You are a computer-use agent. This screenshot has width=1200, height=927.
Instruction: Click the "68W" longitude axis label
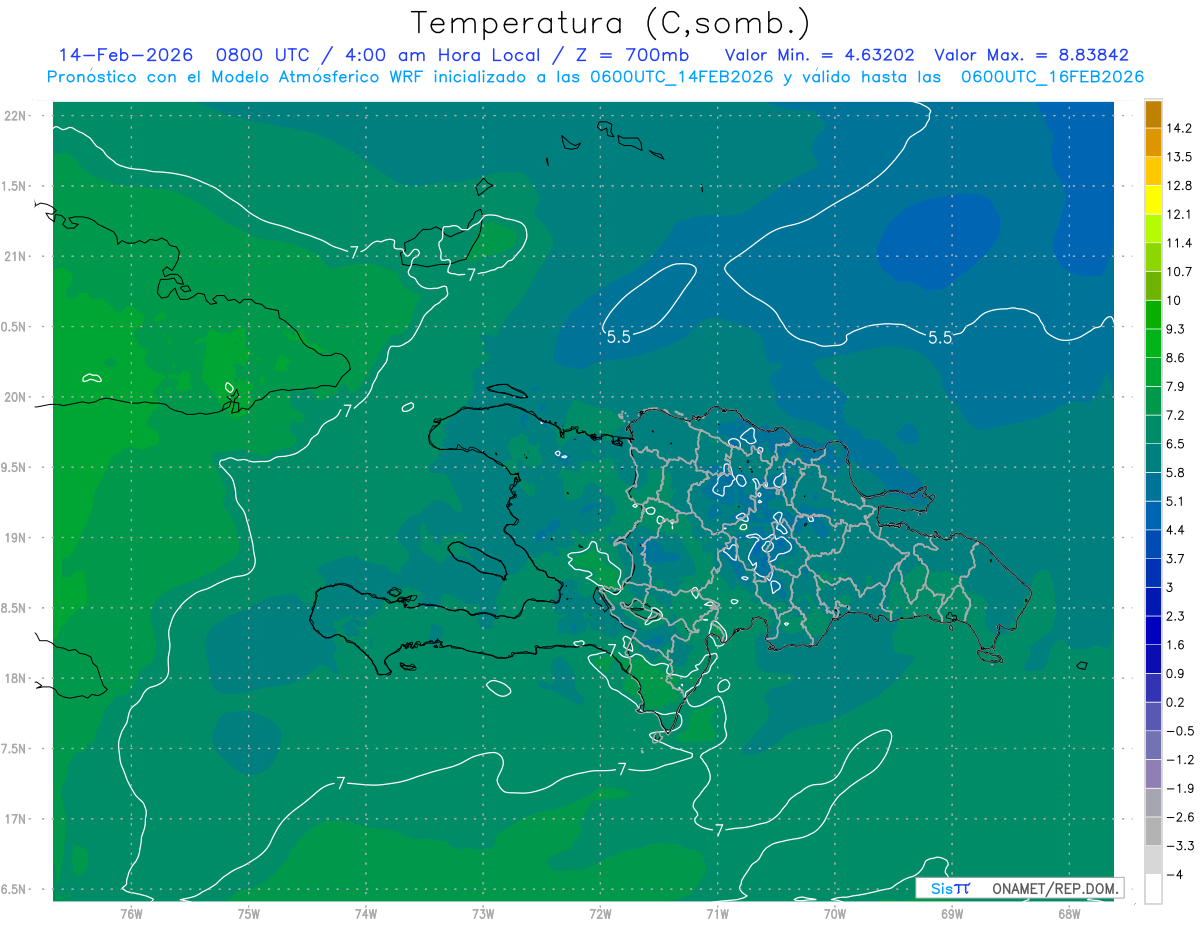pos(1068,914)
